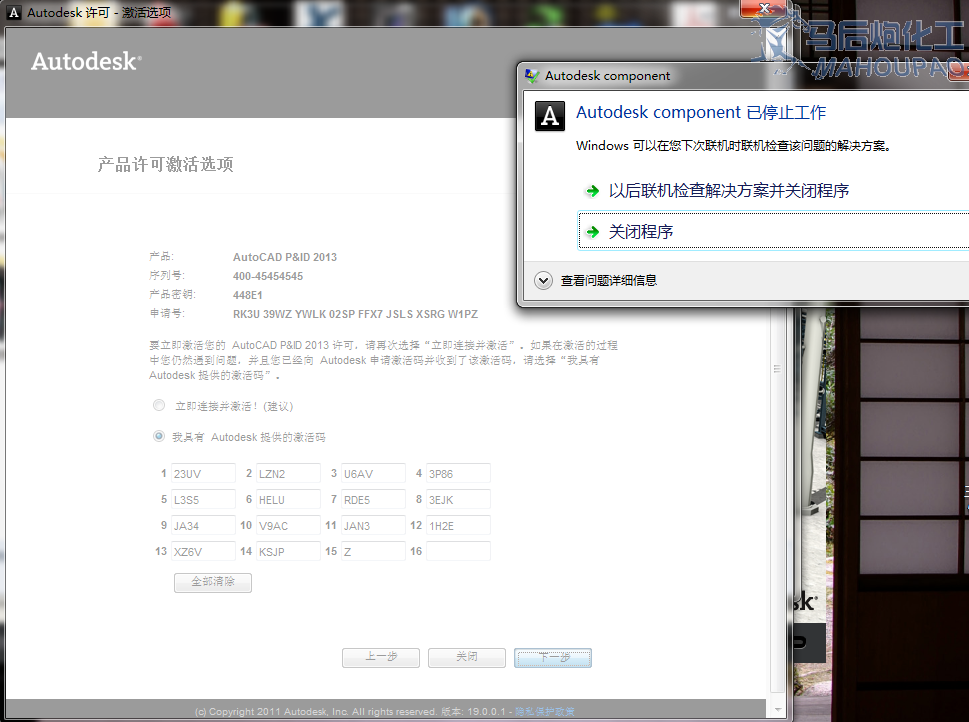Screen dimensions: 969x722
Task: Click serial number 400-45454545 text
Action: (x=268, y=276)
